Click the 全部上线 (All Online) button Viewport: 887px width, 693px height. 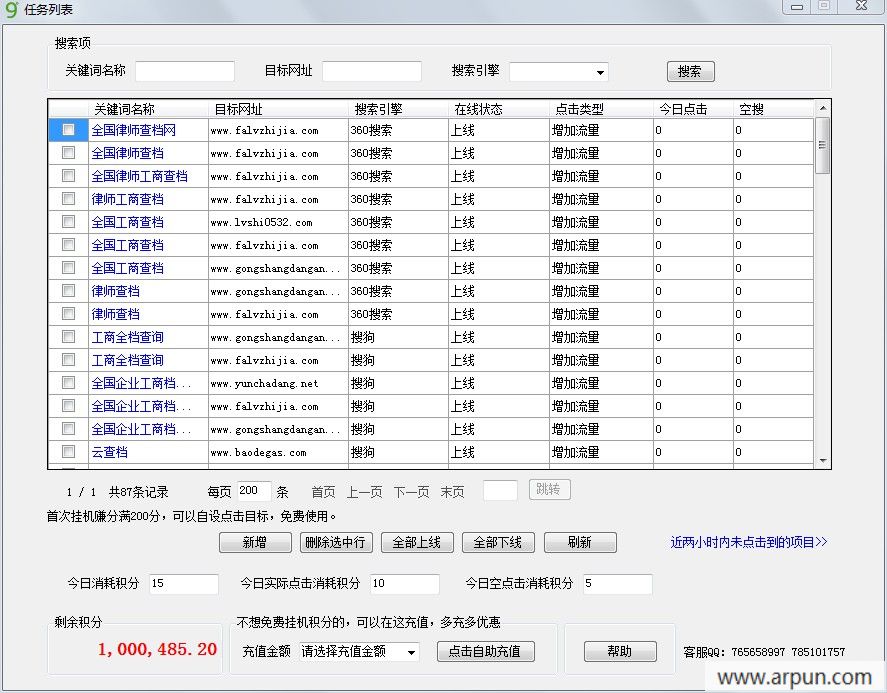pos(417,542)
